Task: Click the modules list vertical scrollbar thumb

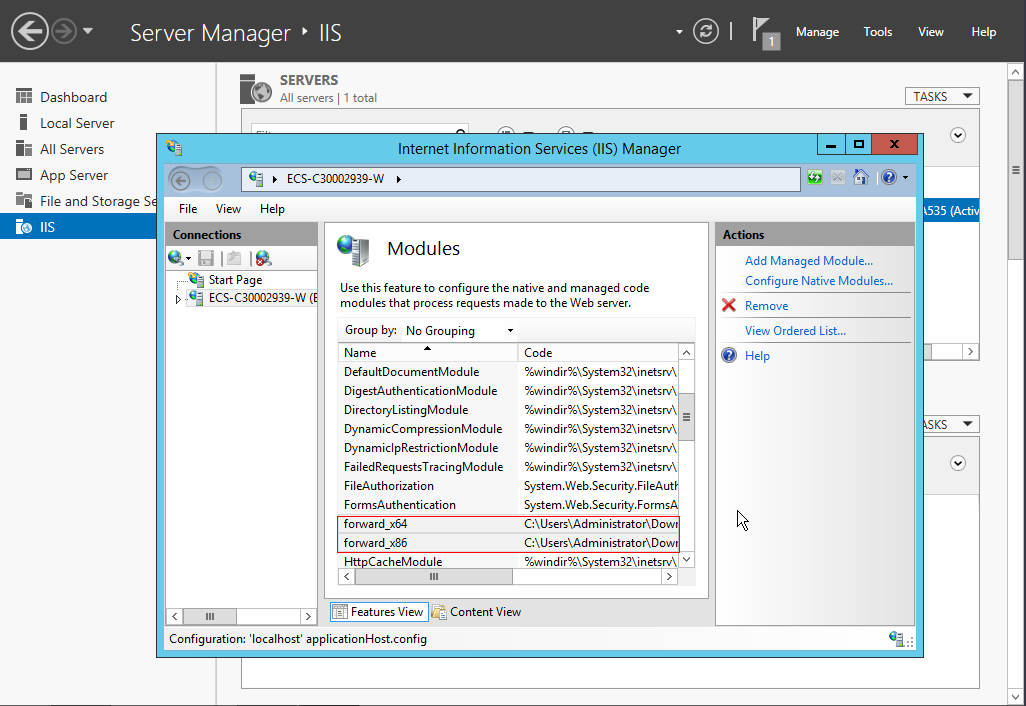Action: (686, 417)
